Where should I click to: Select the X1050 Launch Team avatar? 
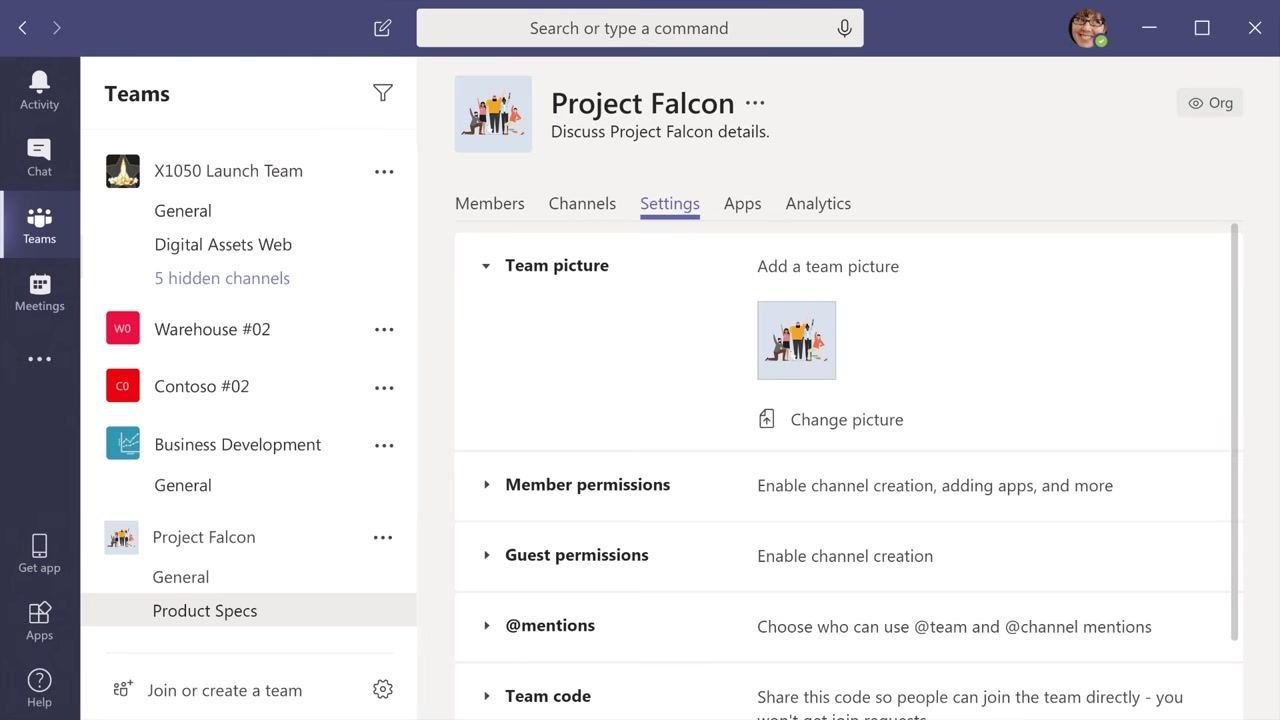(x=123, y=171)
